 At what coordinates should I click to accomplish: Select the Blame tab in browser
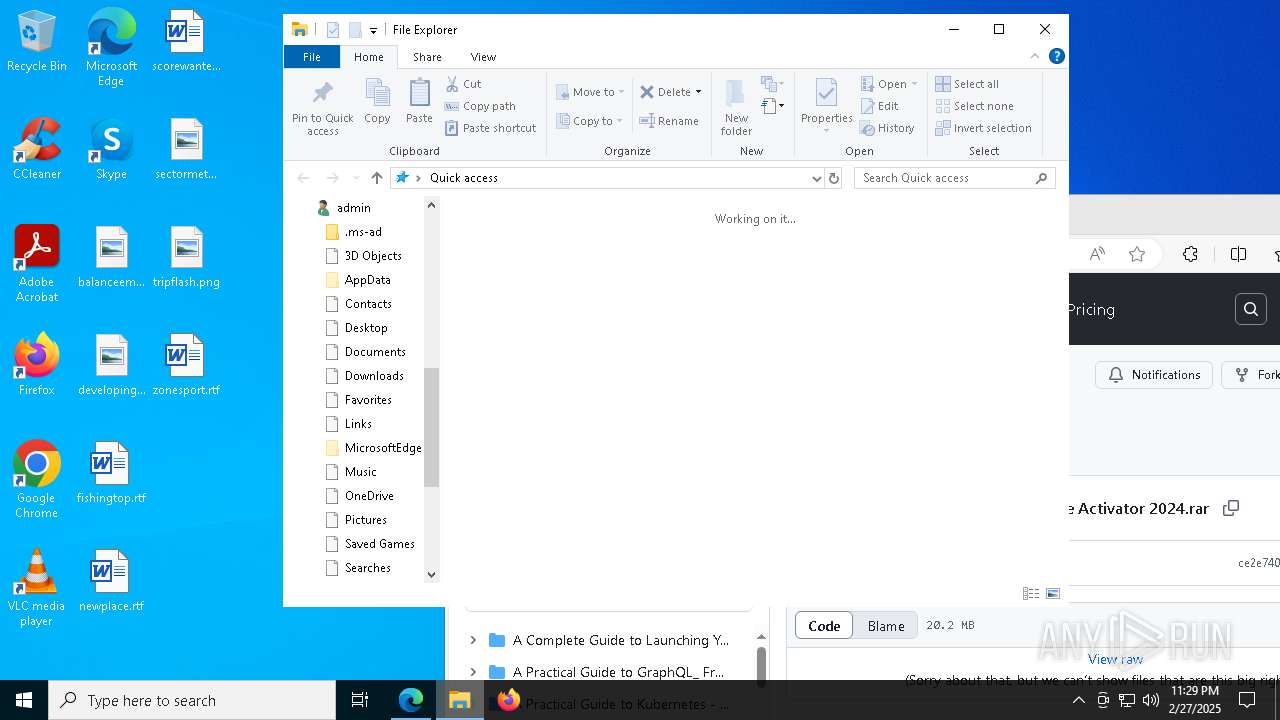(886, 626)
